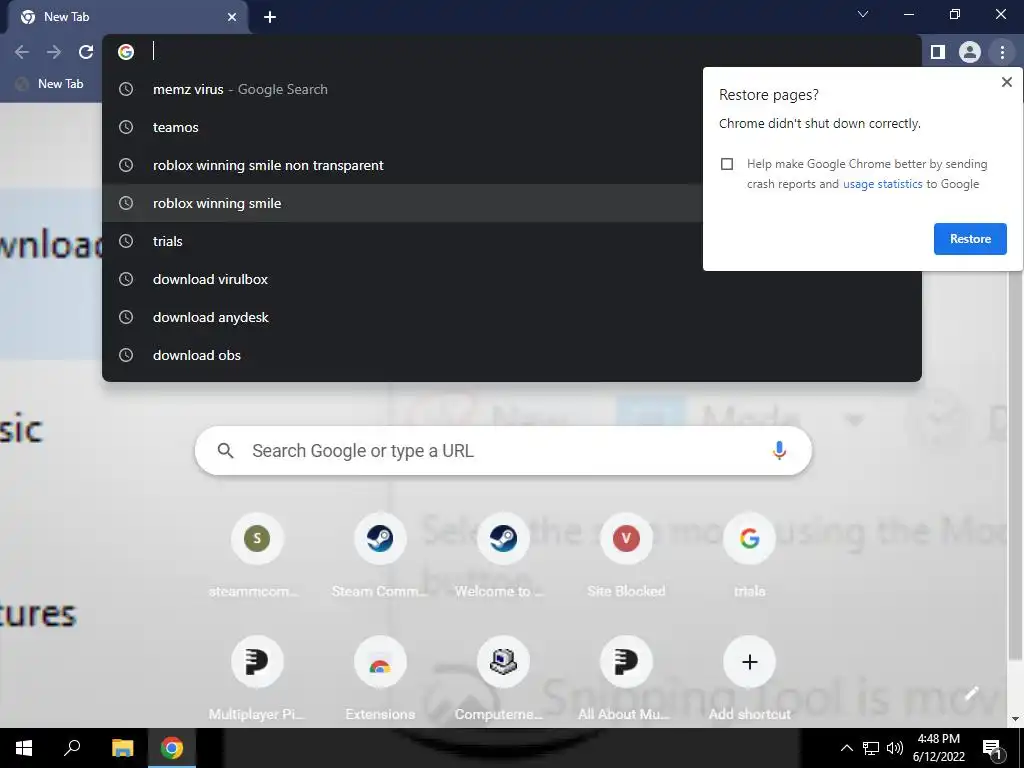The image size is (1024, 768).
Task: Click the Google logo in the address bar
Action: tap(126, 52)
